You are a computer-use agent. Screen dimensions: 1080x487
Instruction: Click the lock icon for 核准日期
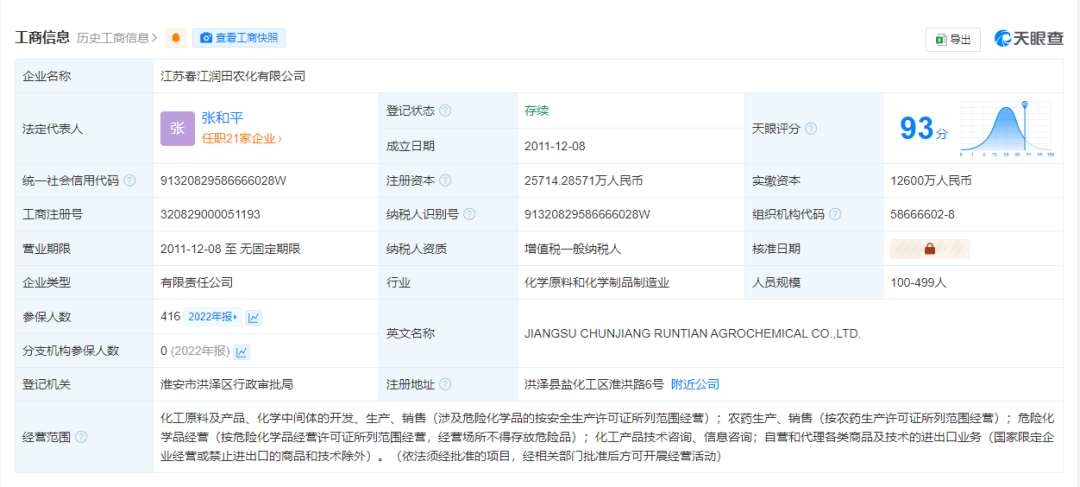929,249
